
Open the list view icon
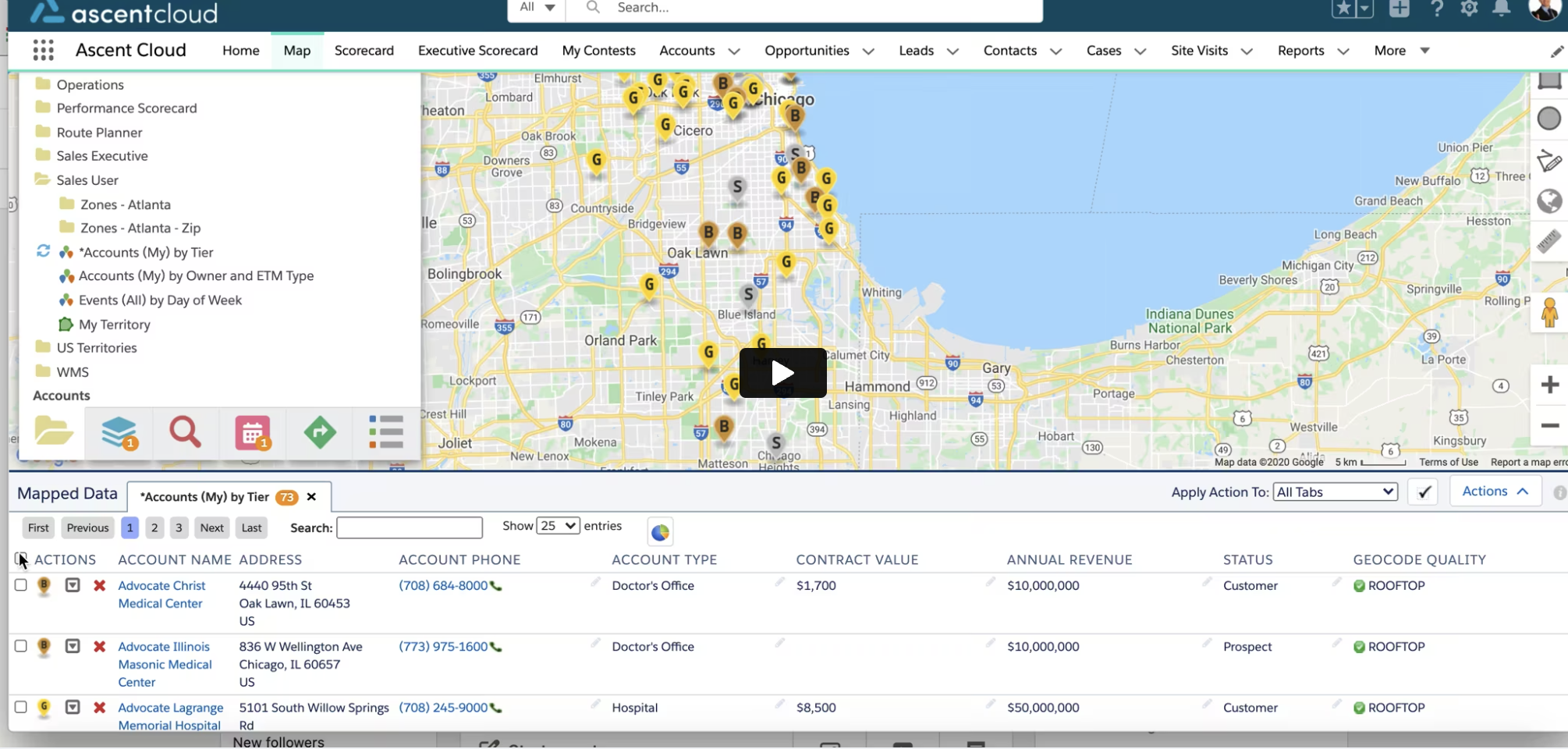pos(385,431)
